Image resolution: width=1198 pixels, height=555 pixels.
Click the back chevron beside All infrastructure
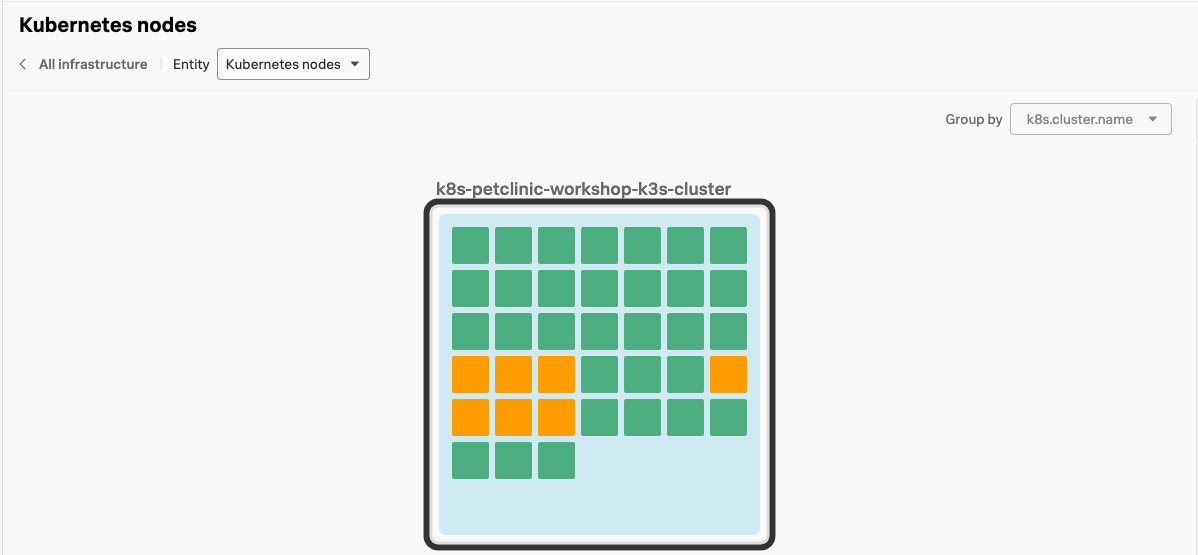pyautogui.click(x=23, y=65)
